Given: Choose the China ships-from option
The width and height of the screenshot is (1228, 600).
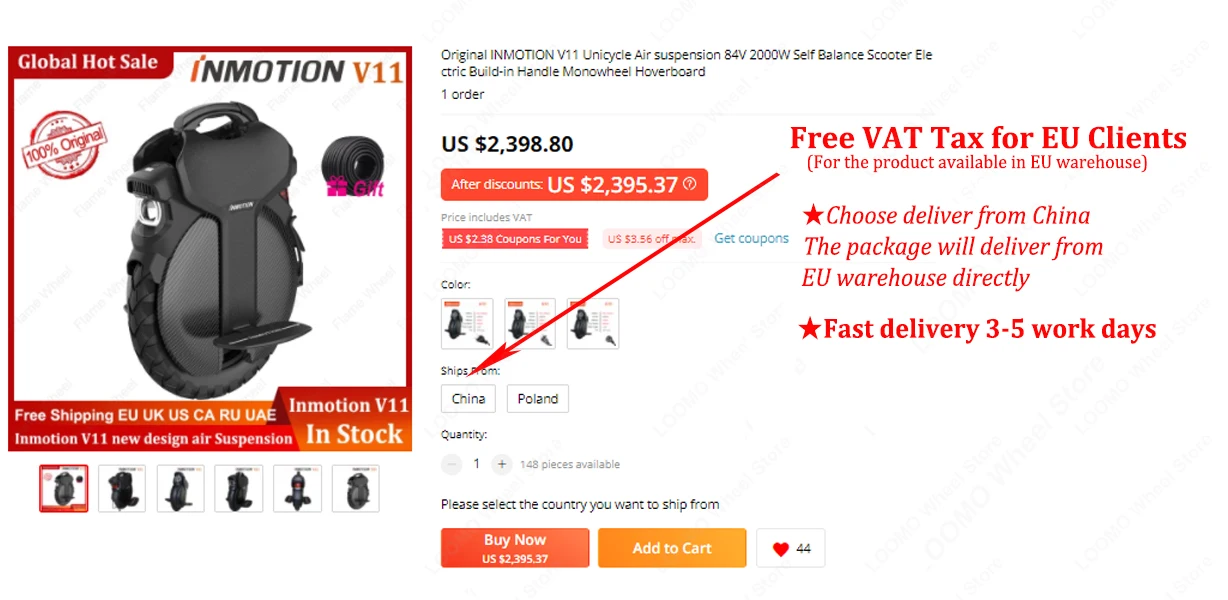Looking at the screenshot, I should (468, 398).
